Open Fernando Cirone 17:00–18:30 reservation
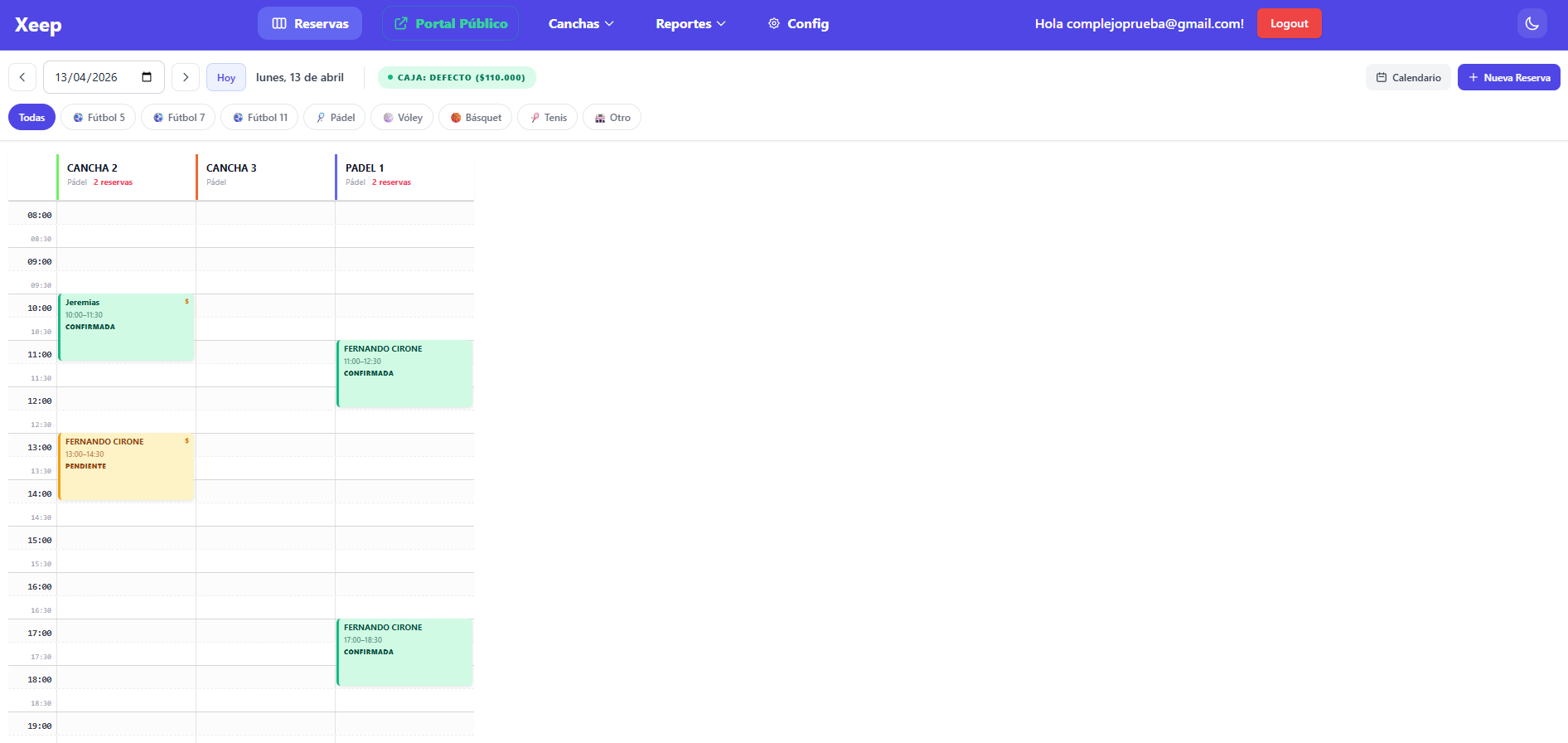Viewport: 1568px width, 743px height. 404,653
